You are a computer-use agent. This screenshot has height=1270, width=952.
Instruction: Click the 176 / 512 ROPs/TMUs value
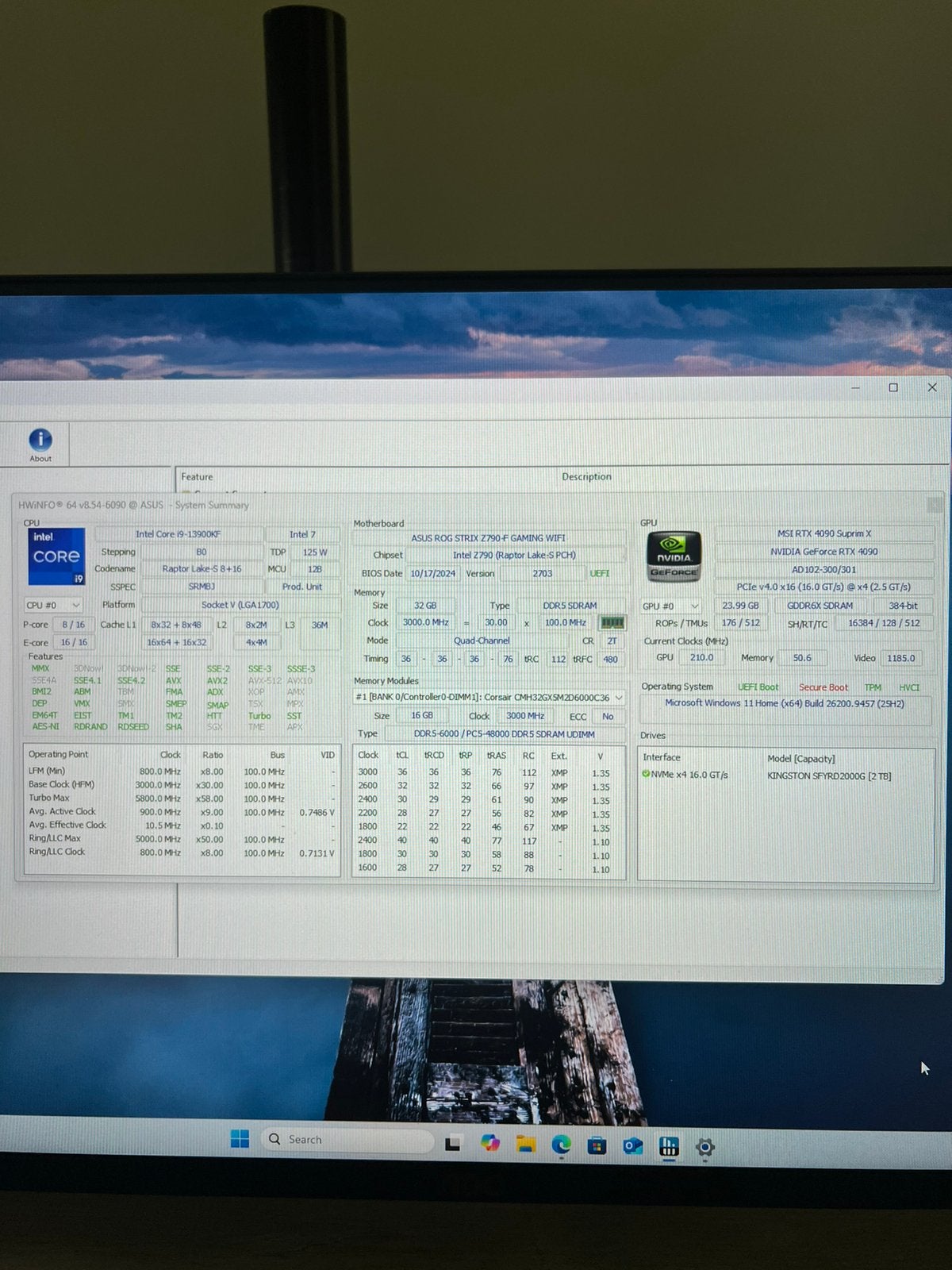click(741, 623)
